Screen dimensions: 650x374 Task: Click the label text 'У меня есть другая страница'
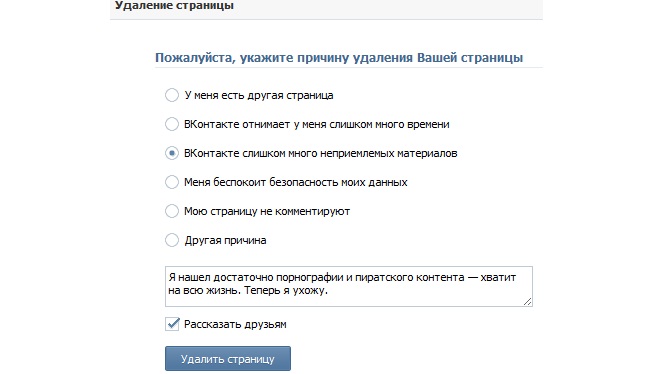(x=259, y=95)
